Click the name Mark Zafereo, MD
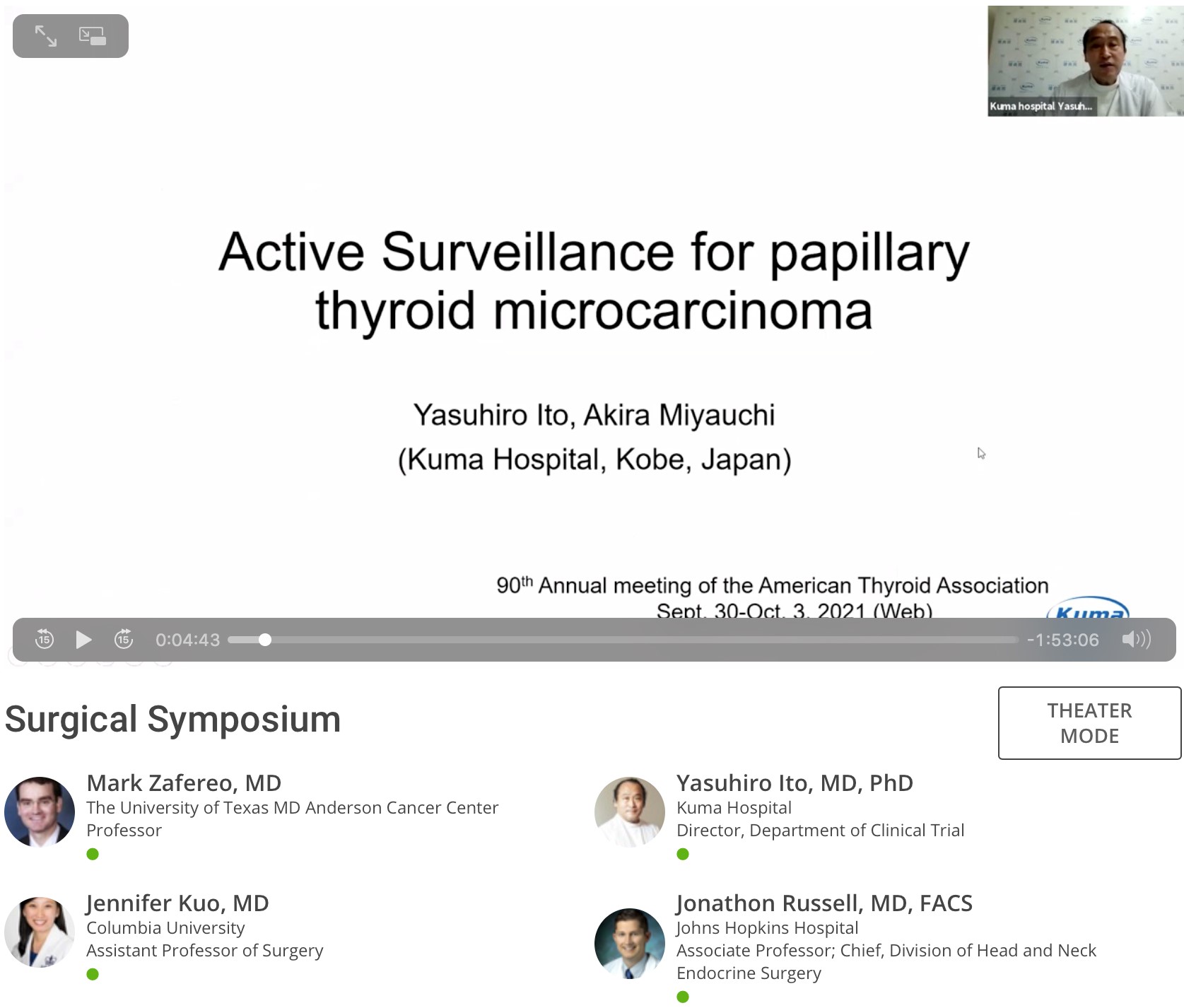 [184, 783]
